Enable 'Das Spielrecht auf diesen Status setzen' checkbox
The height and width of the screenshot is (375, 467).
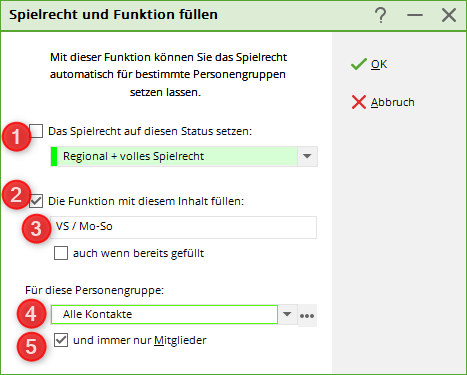pyautogui.click(x=36, y=131)
